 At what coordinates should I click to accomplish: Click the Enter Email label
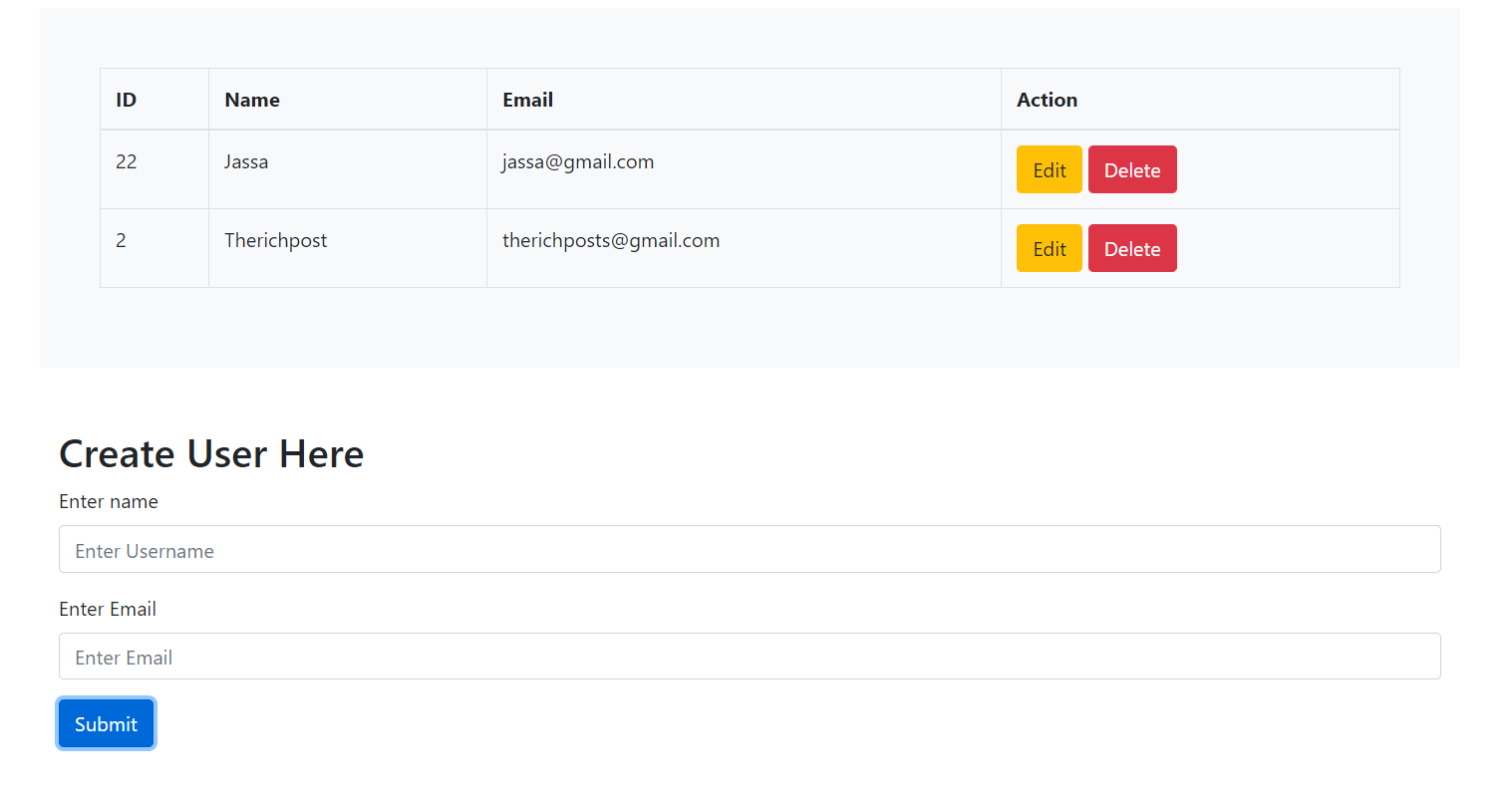click(107, 609)
